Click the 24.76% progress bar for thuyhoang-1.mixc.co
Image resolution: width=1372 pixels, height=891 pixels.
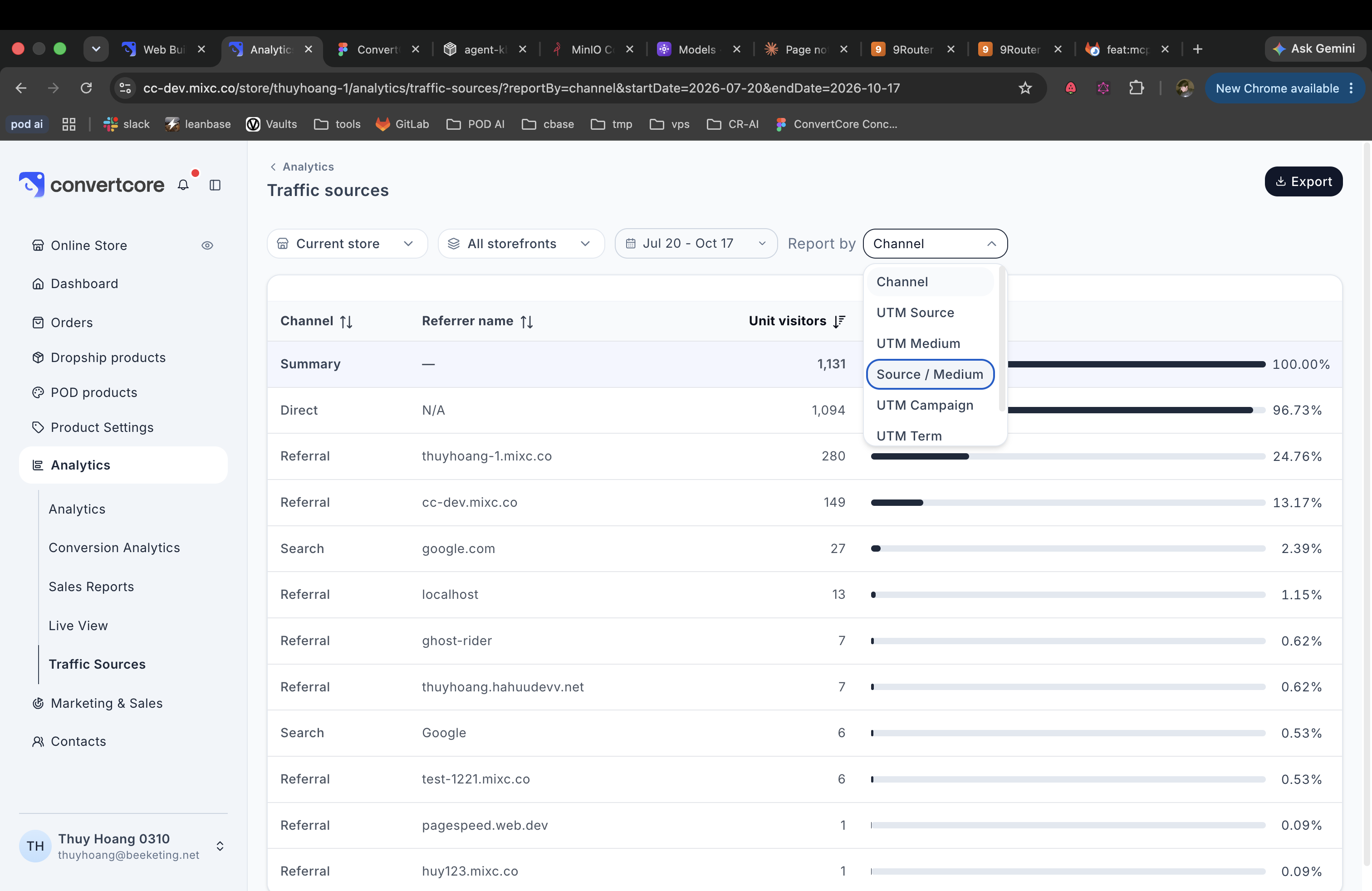coord(1068,456)
